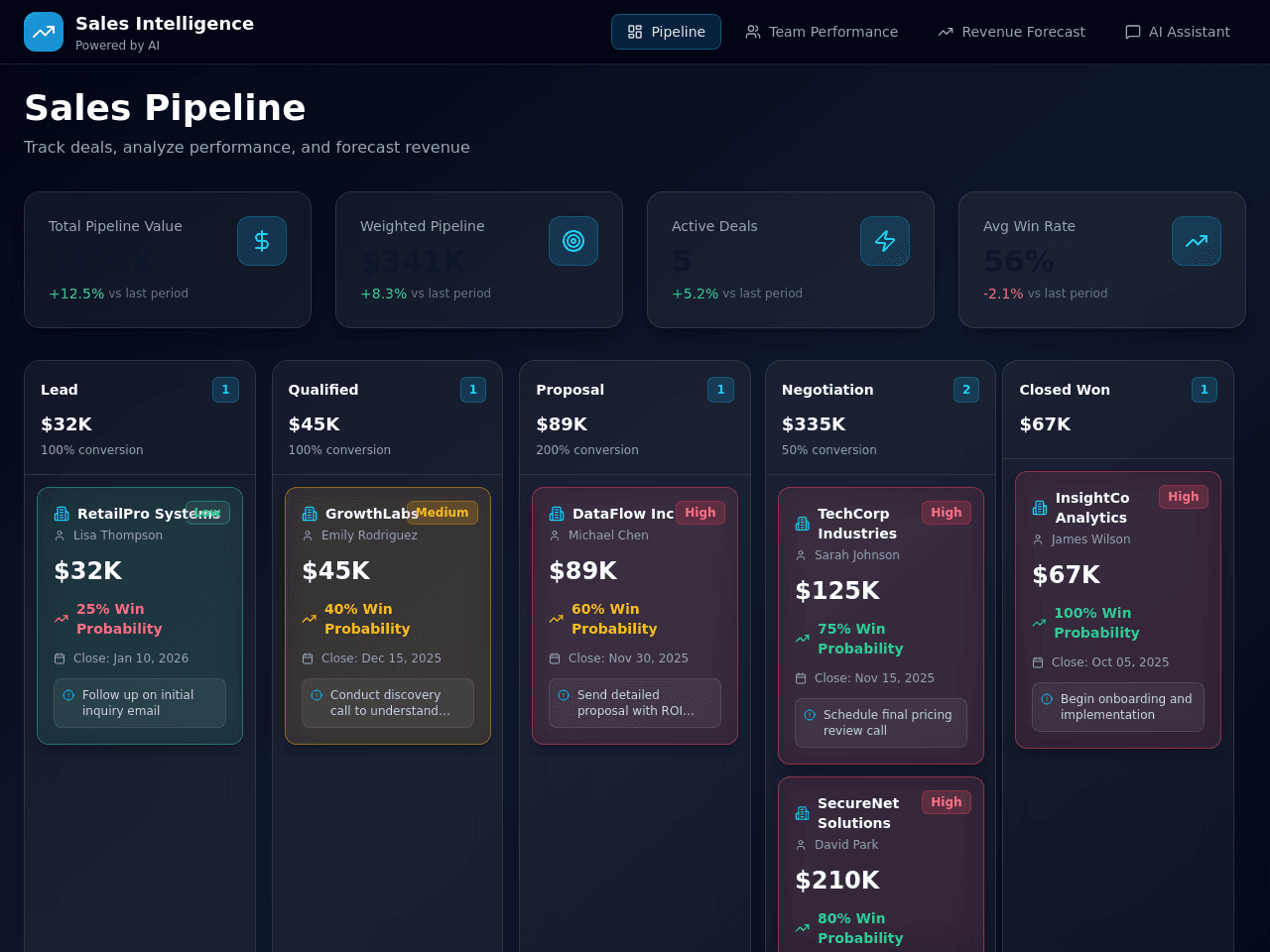Open the 'Conduct discovery call' next action
The height and width of the screenshot is (952, 1270).
[x=388, y=703]
